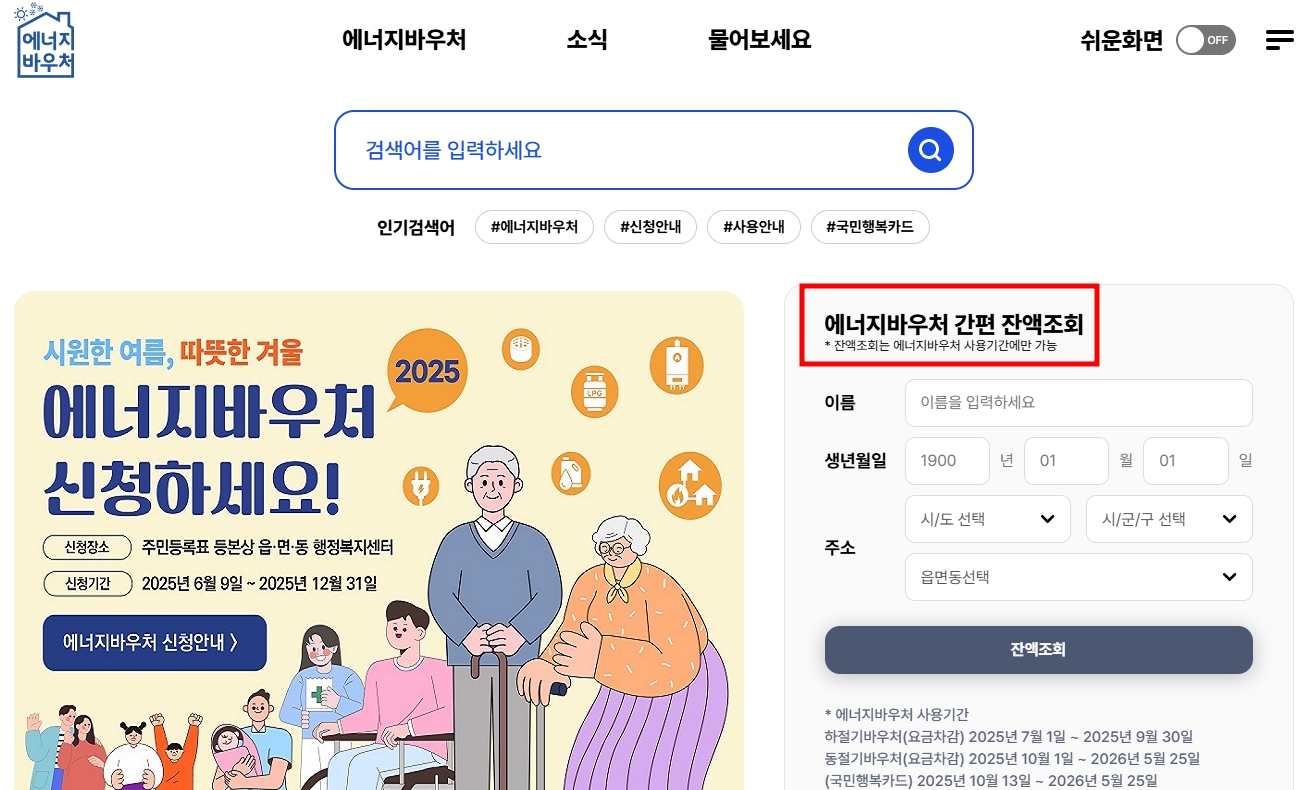The height and width of the screenshot is (790, 1304).
Task: Click the 잔액조회 button
Action: coord(1039,650)
